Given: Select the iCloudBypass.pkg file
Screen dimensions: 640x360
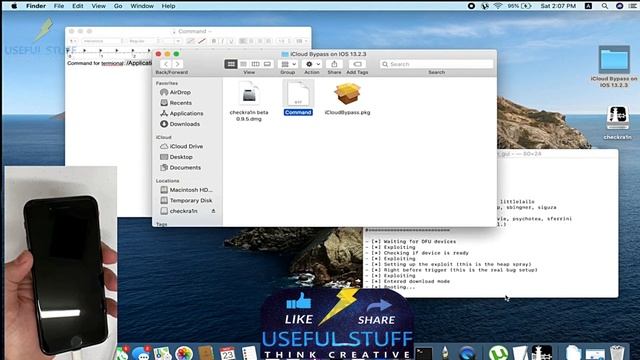Looking at the screenshot, I should 347,98.
